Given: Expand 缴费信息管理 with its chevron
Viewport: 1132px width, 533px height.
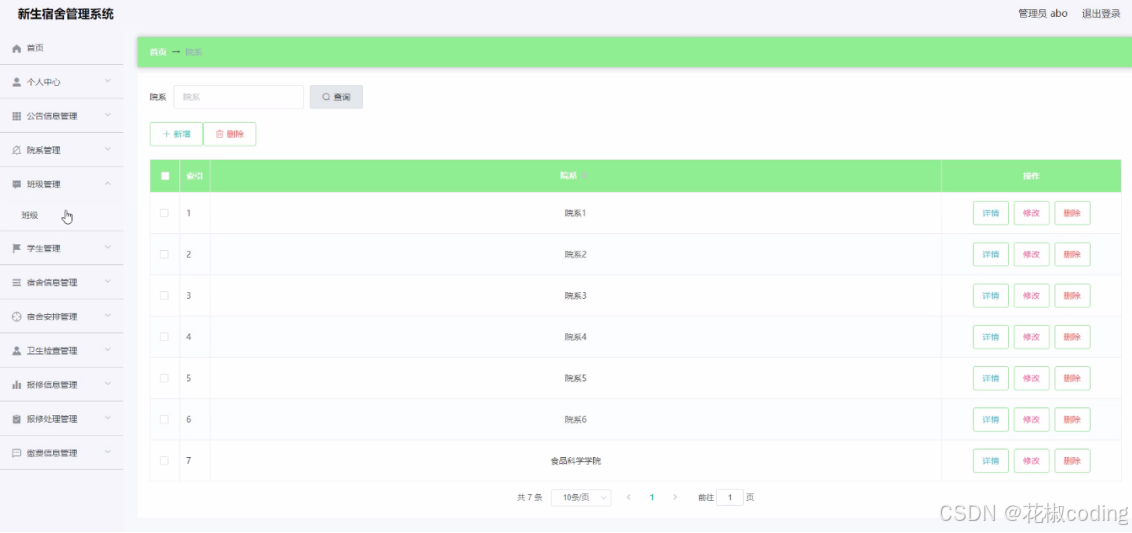Looking at the screenshot, I should coord(108,452).
